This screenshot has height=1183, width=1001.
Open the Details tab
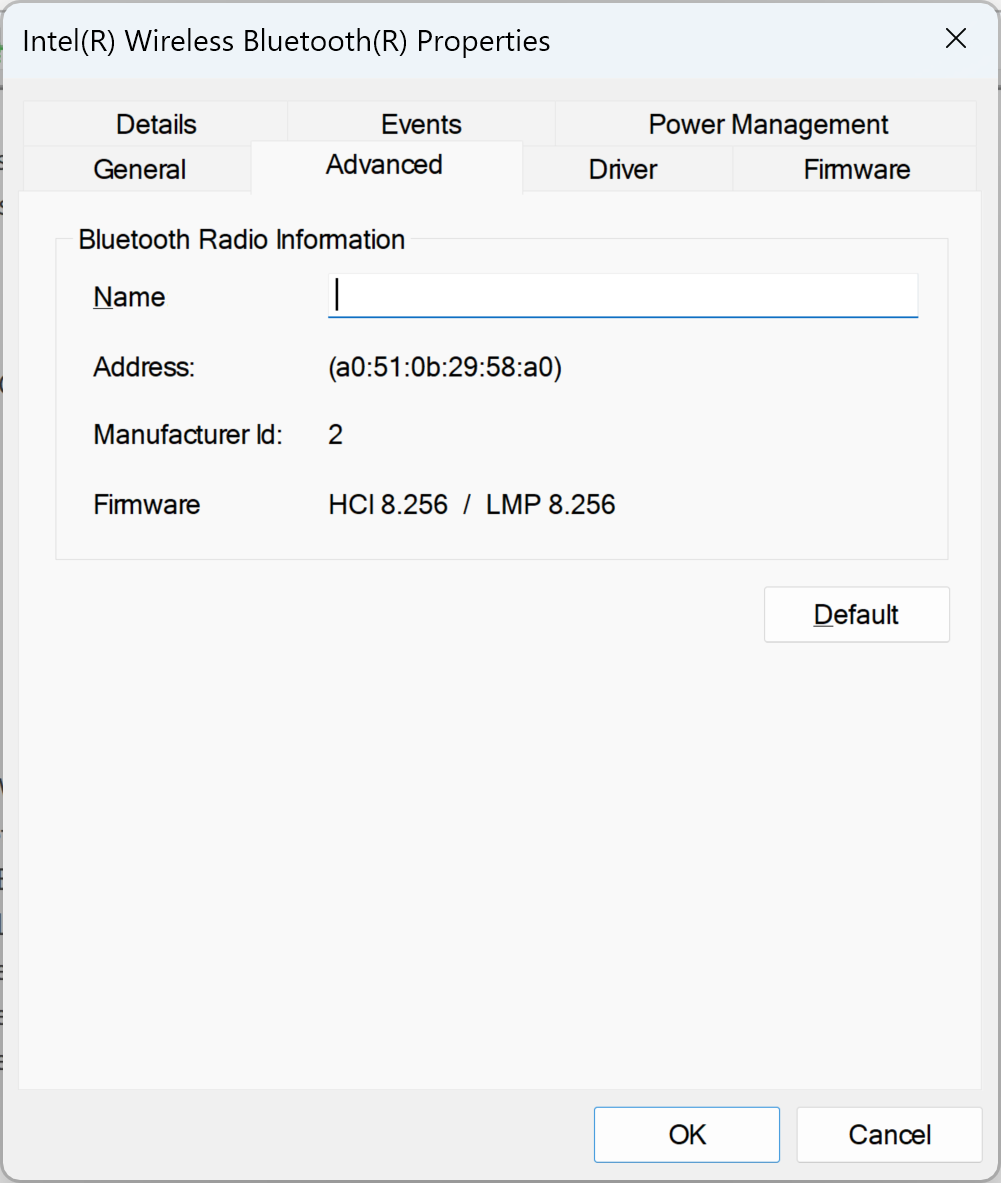(x=156, y=124)
